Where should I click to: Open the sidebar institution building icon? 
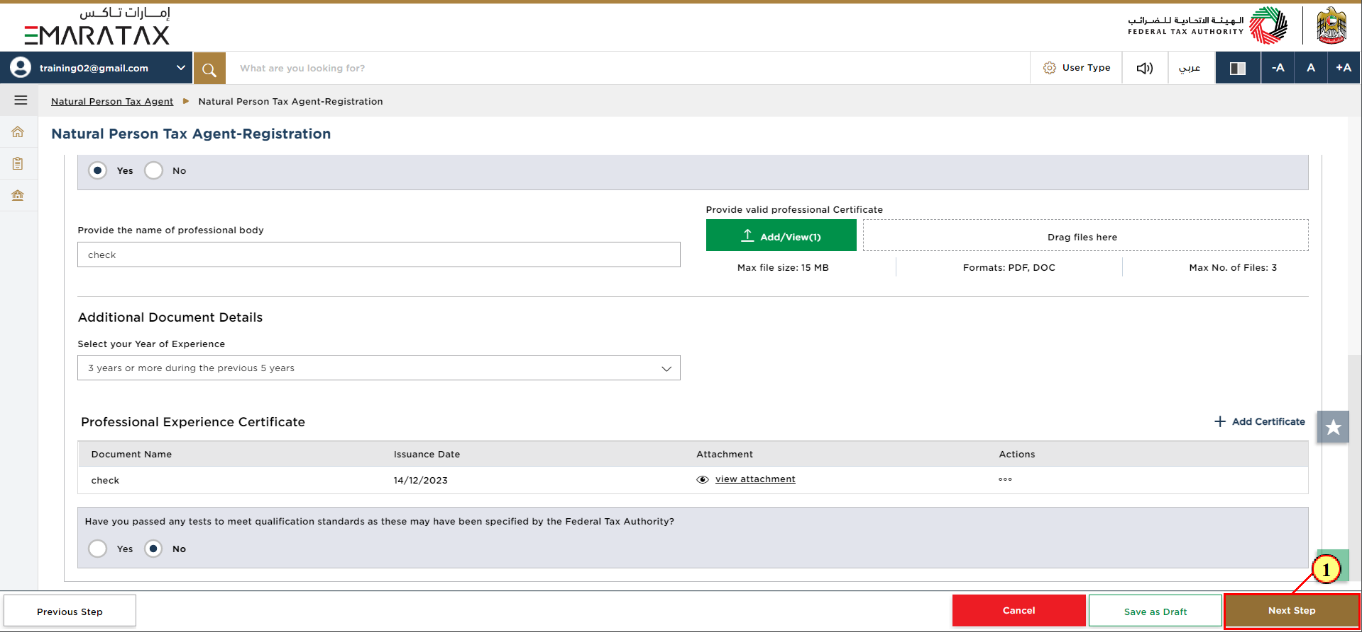[18, 195]
